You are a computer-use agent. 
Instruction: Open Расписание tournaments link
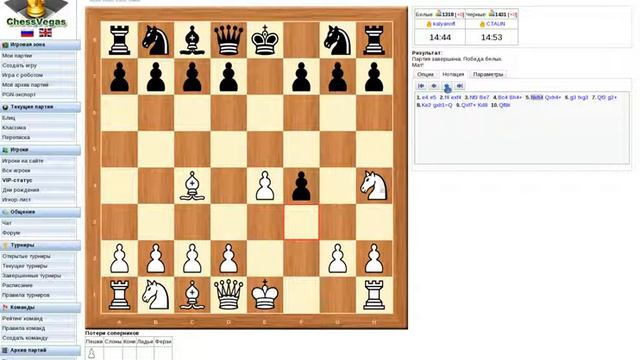pos(17,285)
